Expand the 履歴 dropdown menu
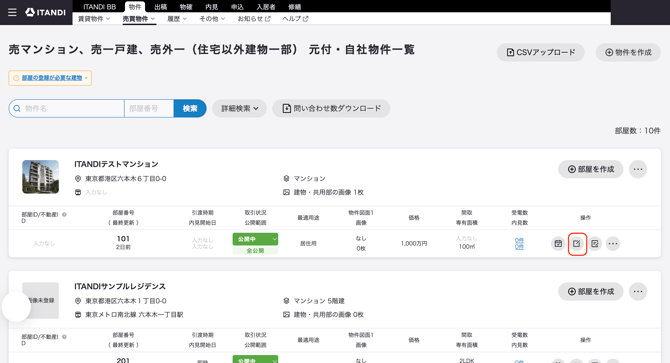The image size is (670, 363). tap(177, 19)
